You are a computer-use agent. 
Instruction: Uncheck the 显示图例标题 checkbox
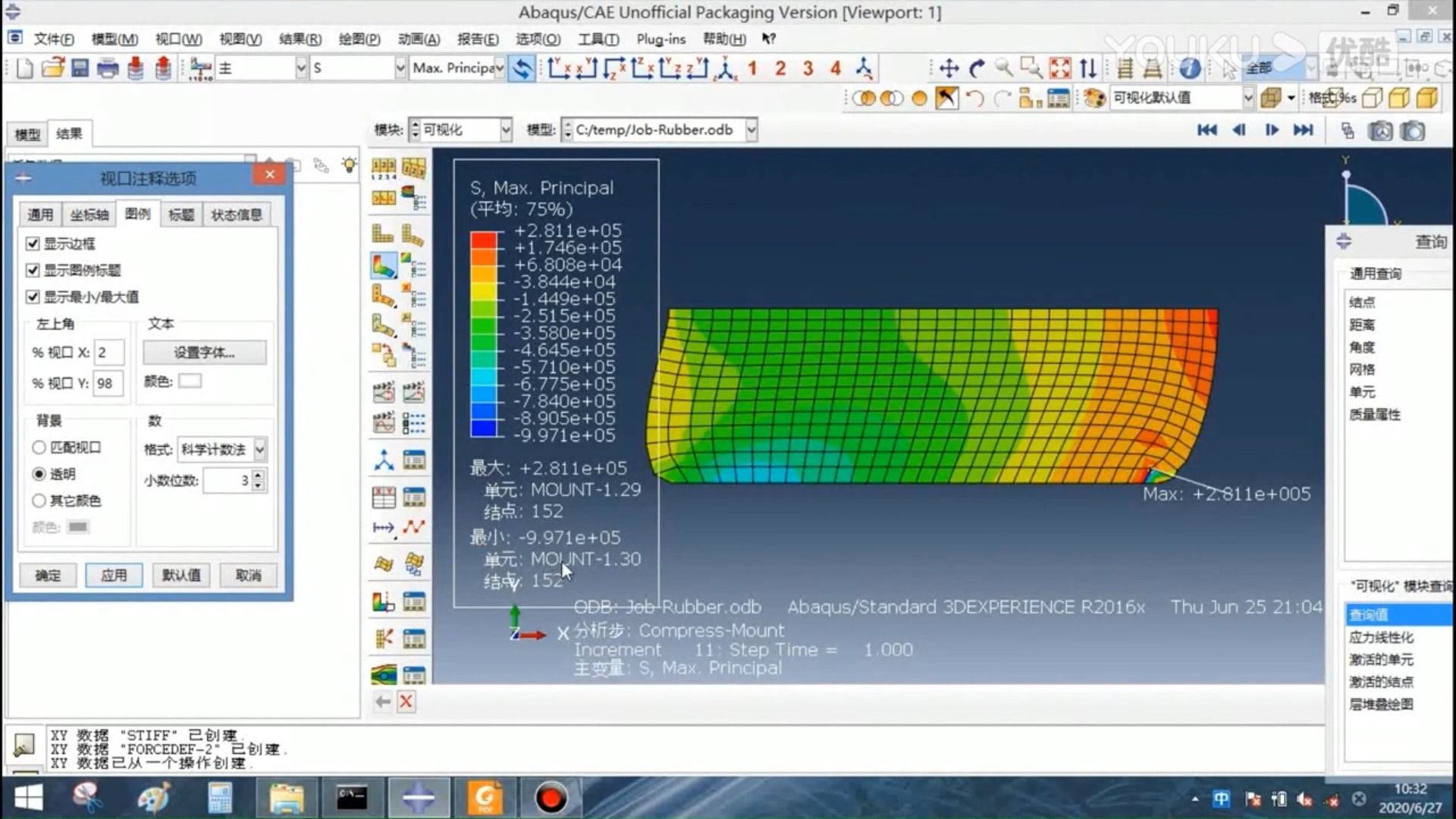click(x=33, y=270)
